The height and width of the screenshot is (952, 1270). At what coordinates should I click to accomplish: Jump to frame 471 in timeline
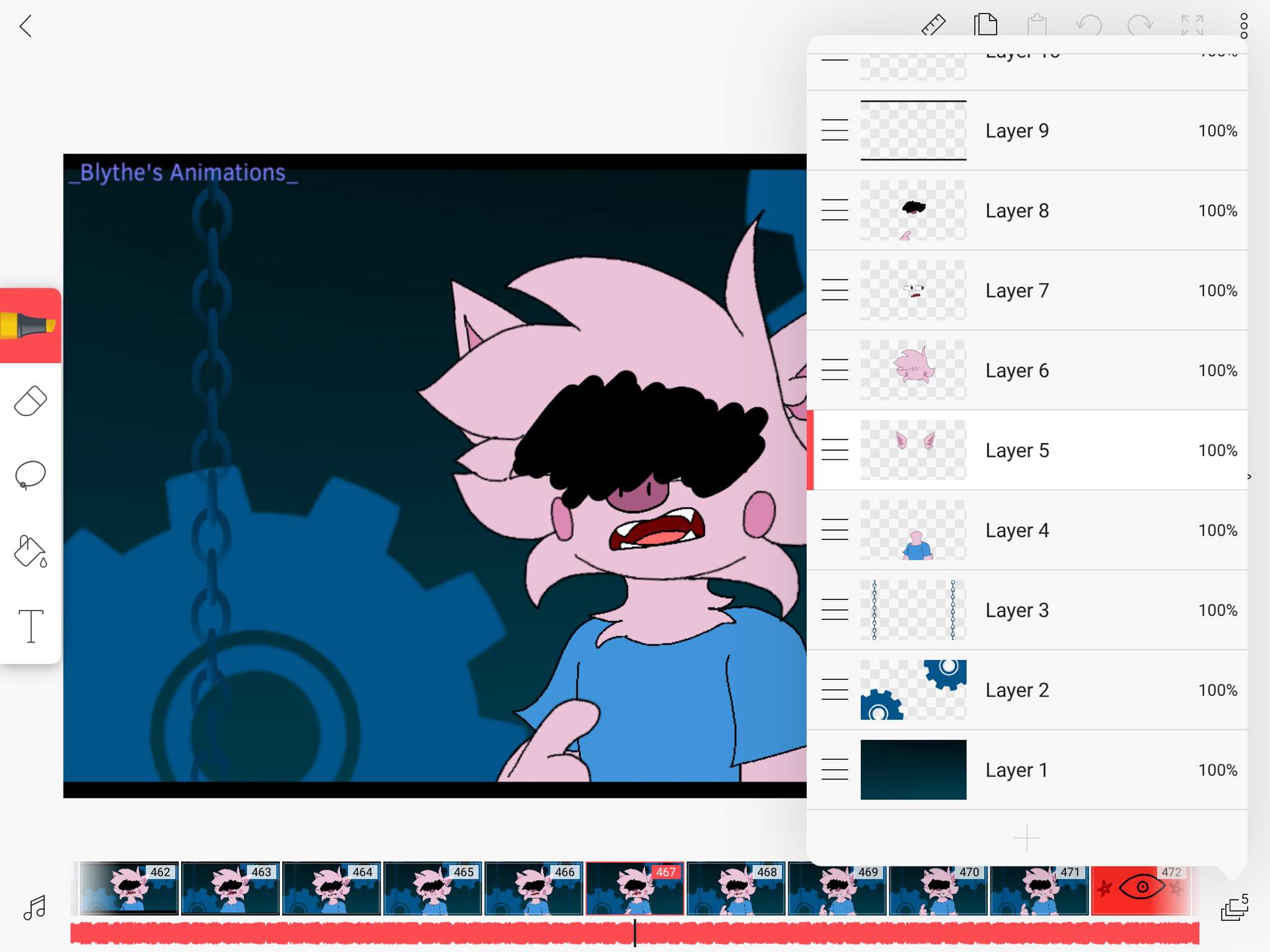point(1039,888)
